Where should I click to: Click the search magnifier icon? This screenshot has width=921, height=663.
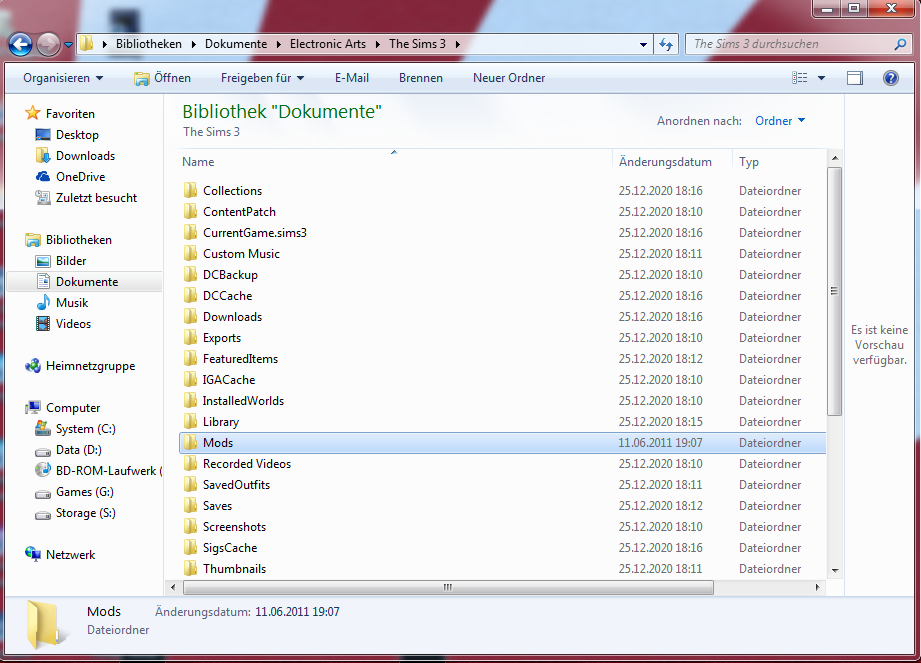(x=900, y=44)
